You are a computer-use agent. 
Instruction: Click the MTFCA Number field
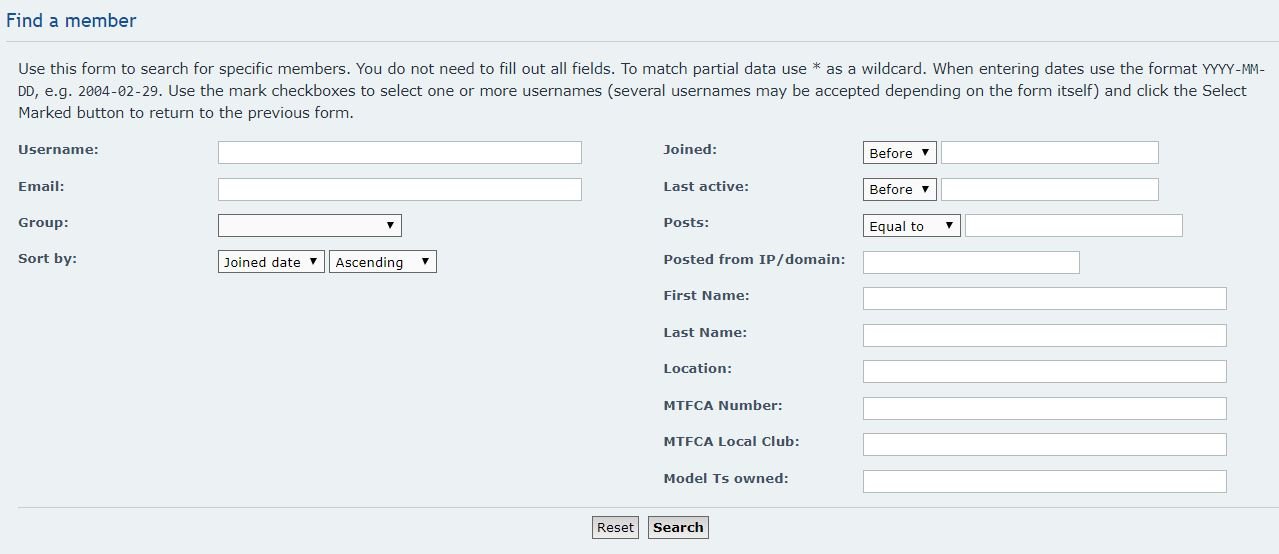pyautogui.click(x=1044, y=408)
